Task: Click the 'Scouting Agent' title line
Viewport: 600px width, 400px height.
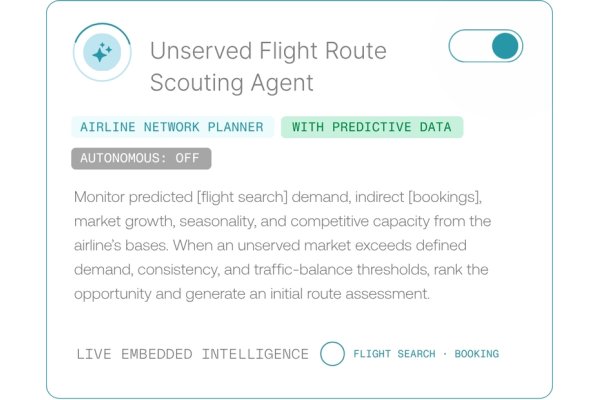Action: [232, 83]
